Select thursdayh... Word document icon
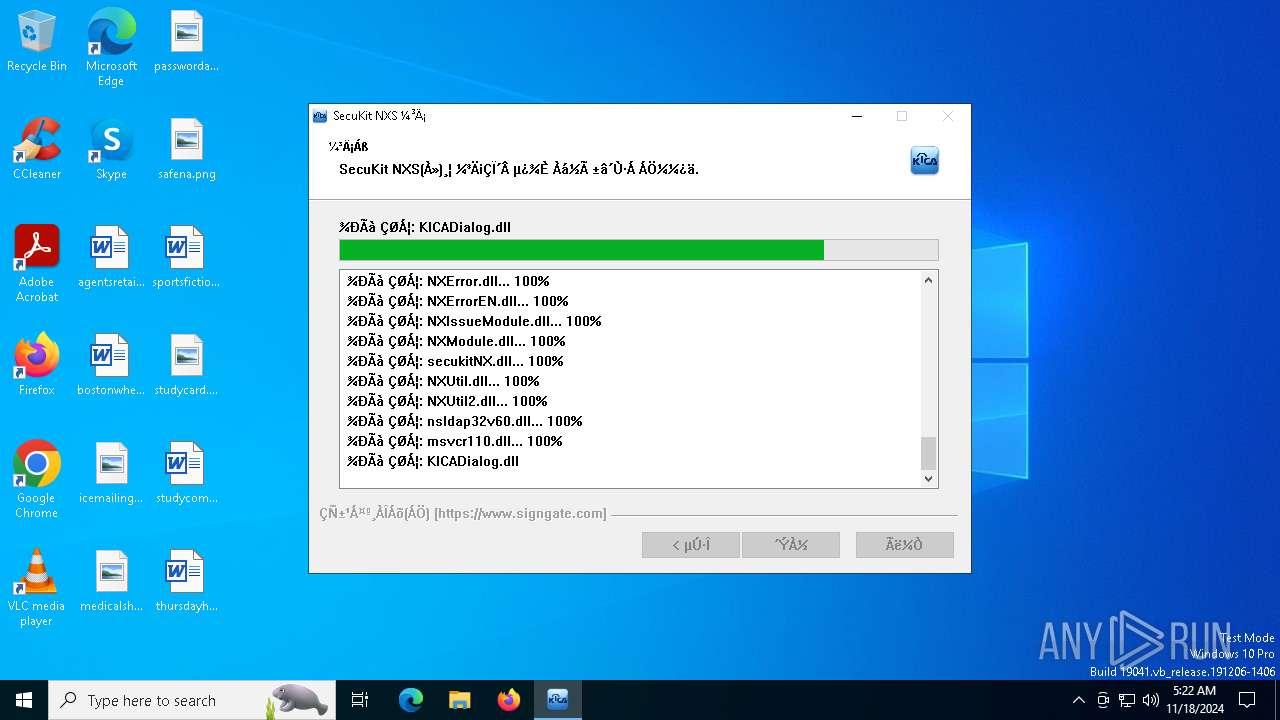This screenshot has height=720, width=1280. pos(186,582)
